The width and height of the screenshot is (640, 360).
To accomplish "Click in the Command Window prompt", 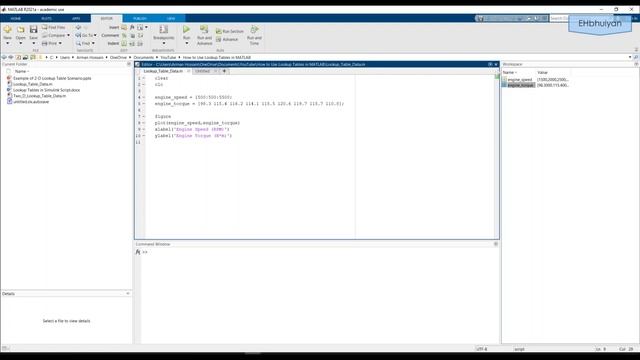I will pyautogui.click(x=318, y=252).
